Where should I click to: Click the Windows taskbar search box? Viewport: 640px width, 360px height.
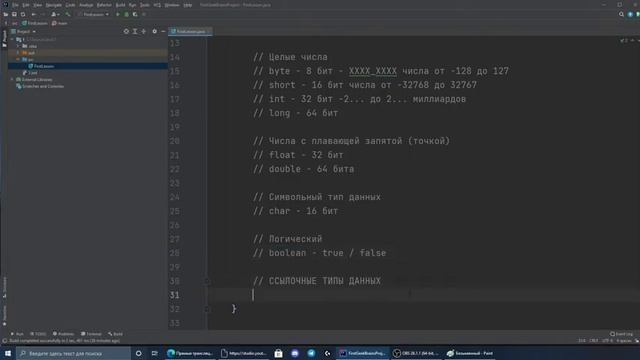73,353
